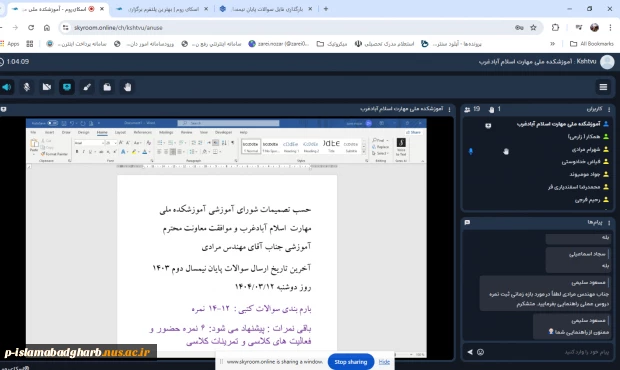Apply the yellow text highlight color in Word
Image resolution: width=620 pixels, height=370 pixels.
(134, 152)
